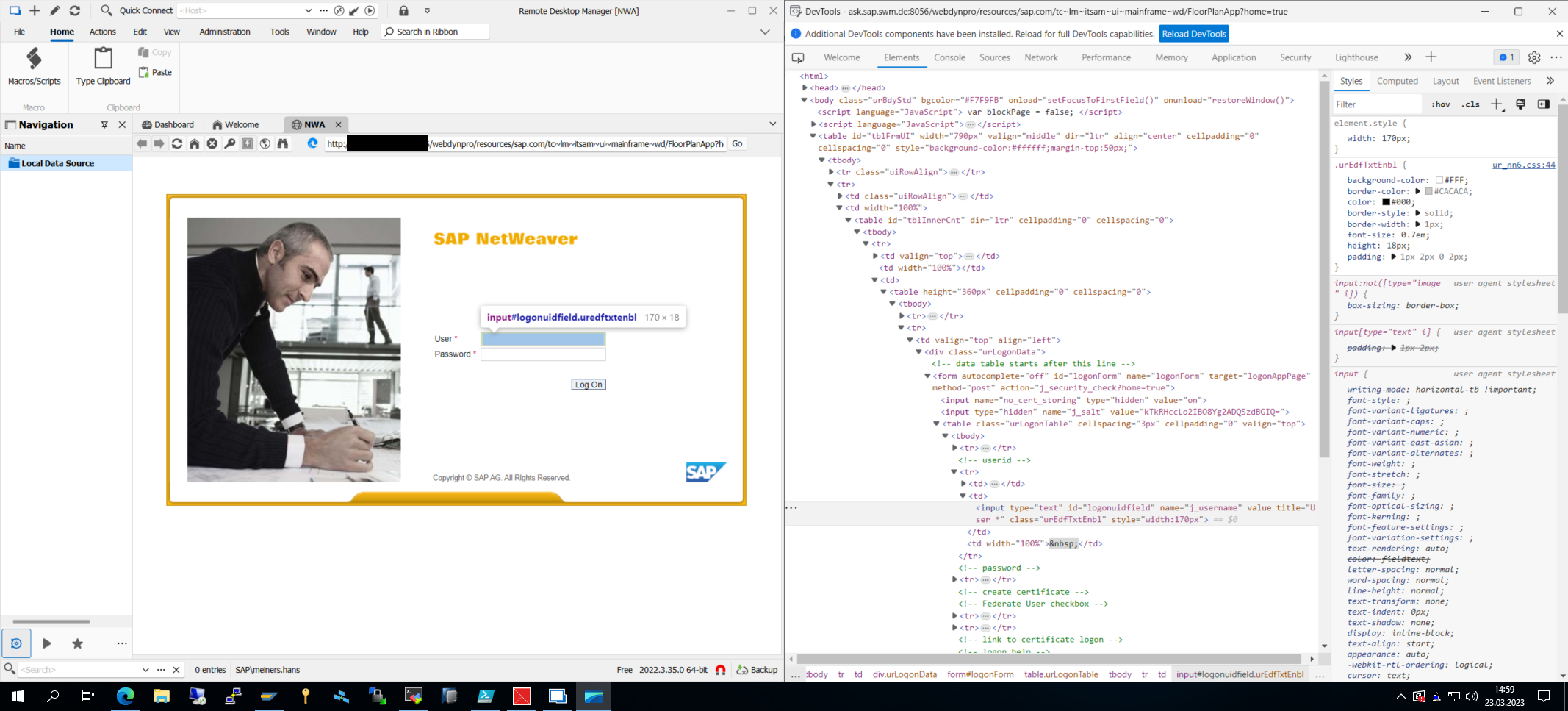Expand the head element node in DOM tree
This screenshot has width=1568, height=711.
pos(805,87)
